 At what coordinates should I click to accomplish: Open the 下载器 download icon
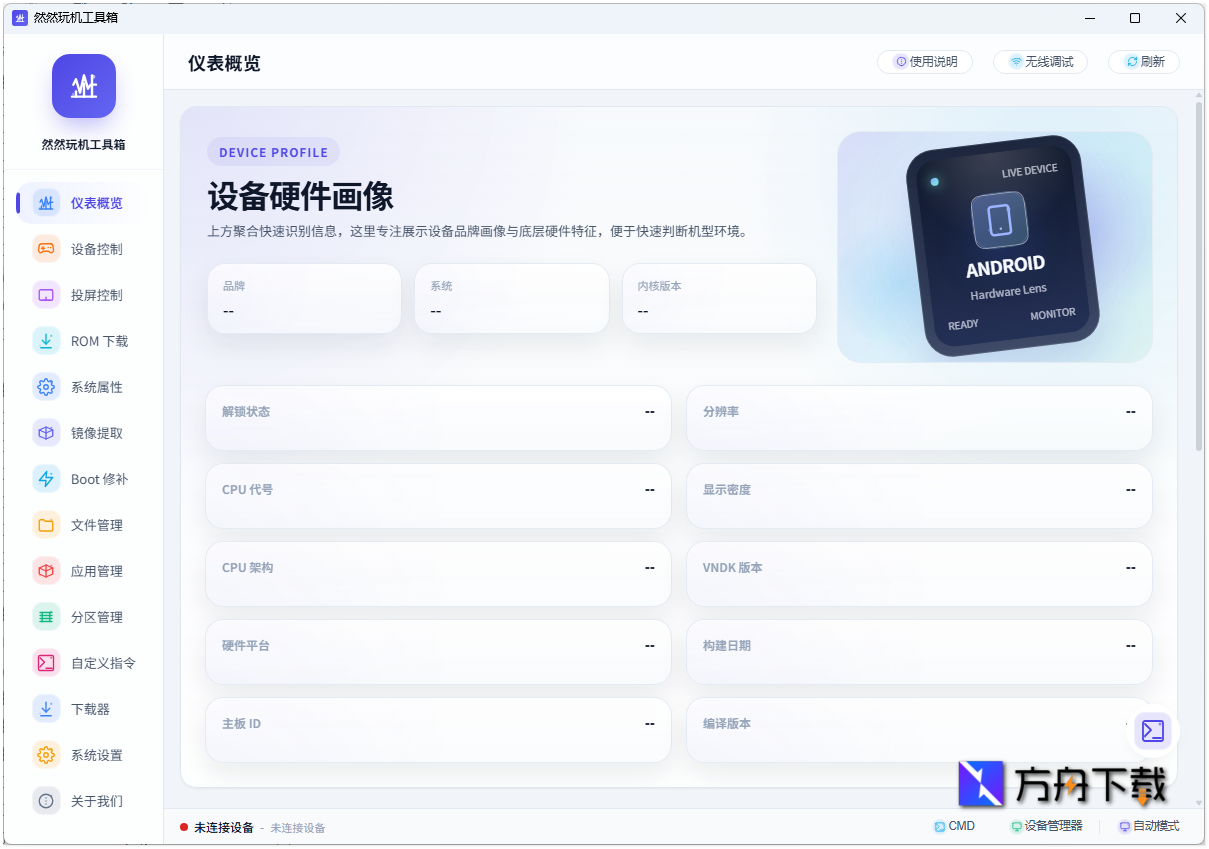(46, 709)
